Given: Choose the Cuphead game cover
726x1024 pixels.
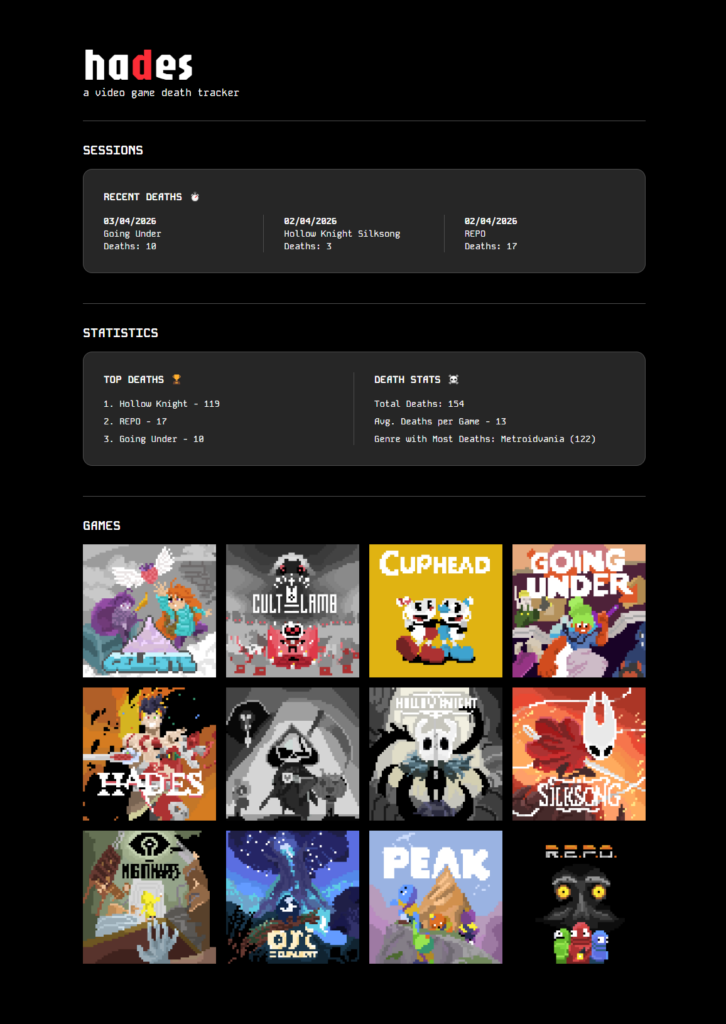Looking at the screenshot, I should tap(435, 610).
